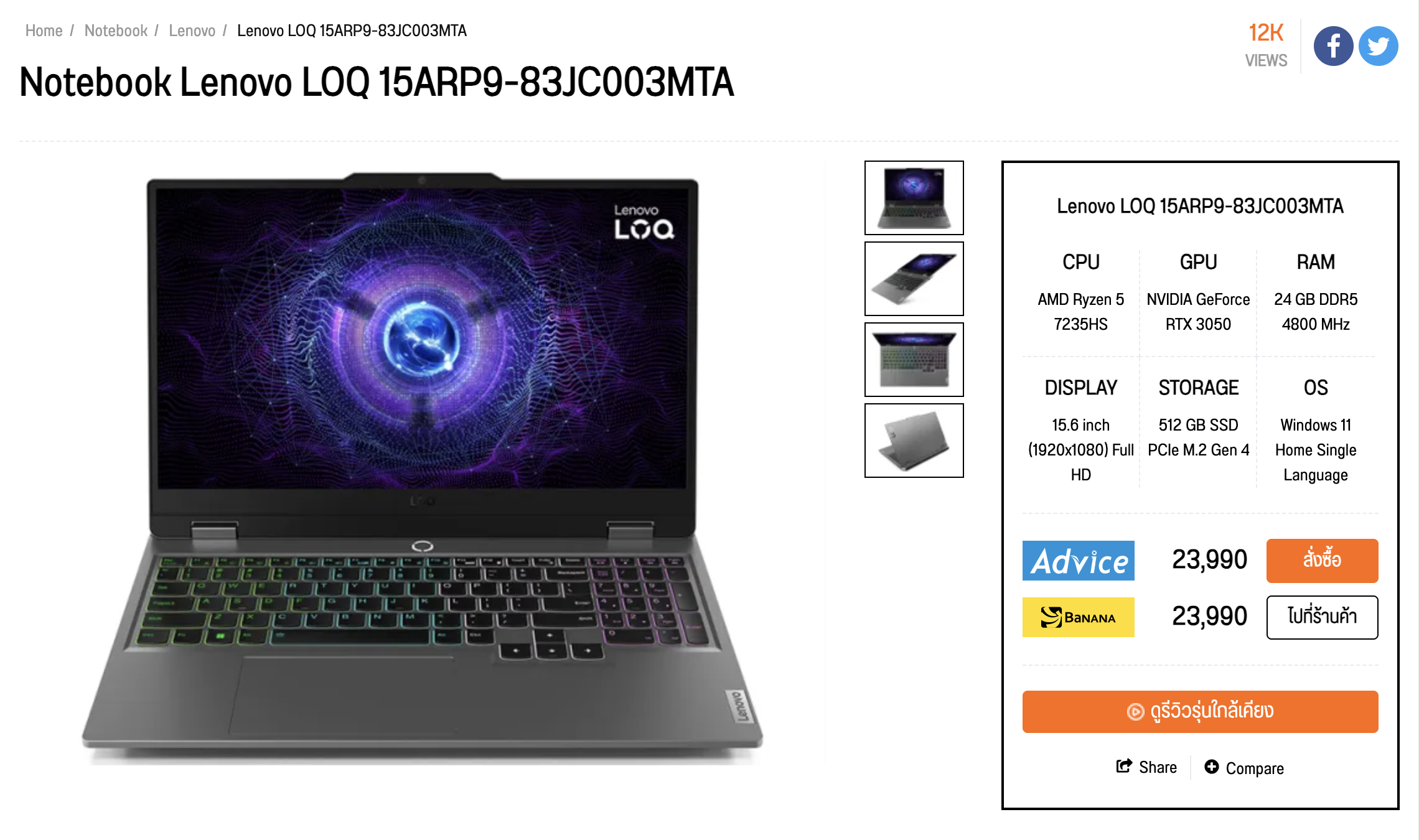Select the front-view laptop thumbnail

point(914,198)
